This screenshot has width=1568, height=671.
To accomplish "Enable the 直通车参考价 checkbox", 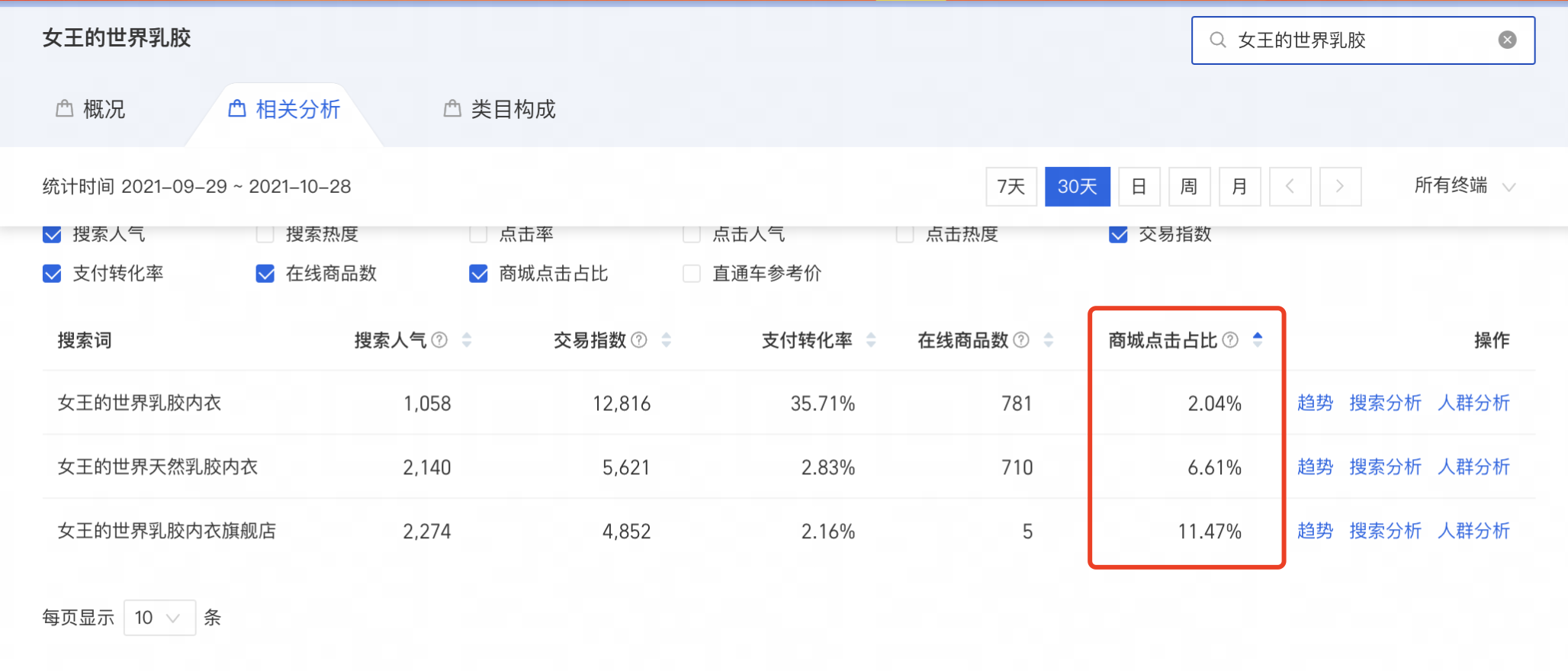I will 692,274.
